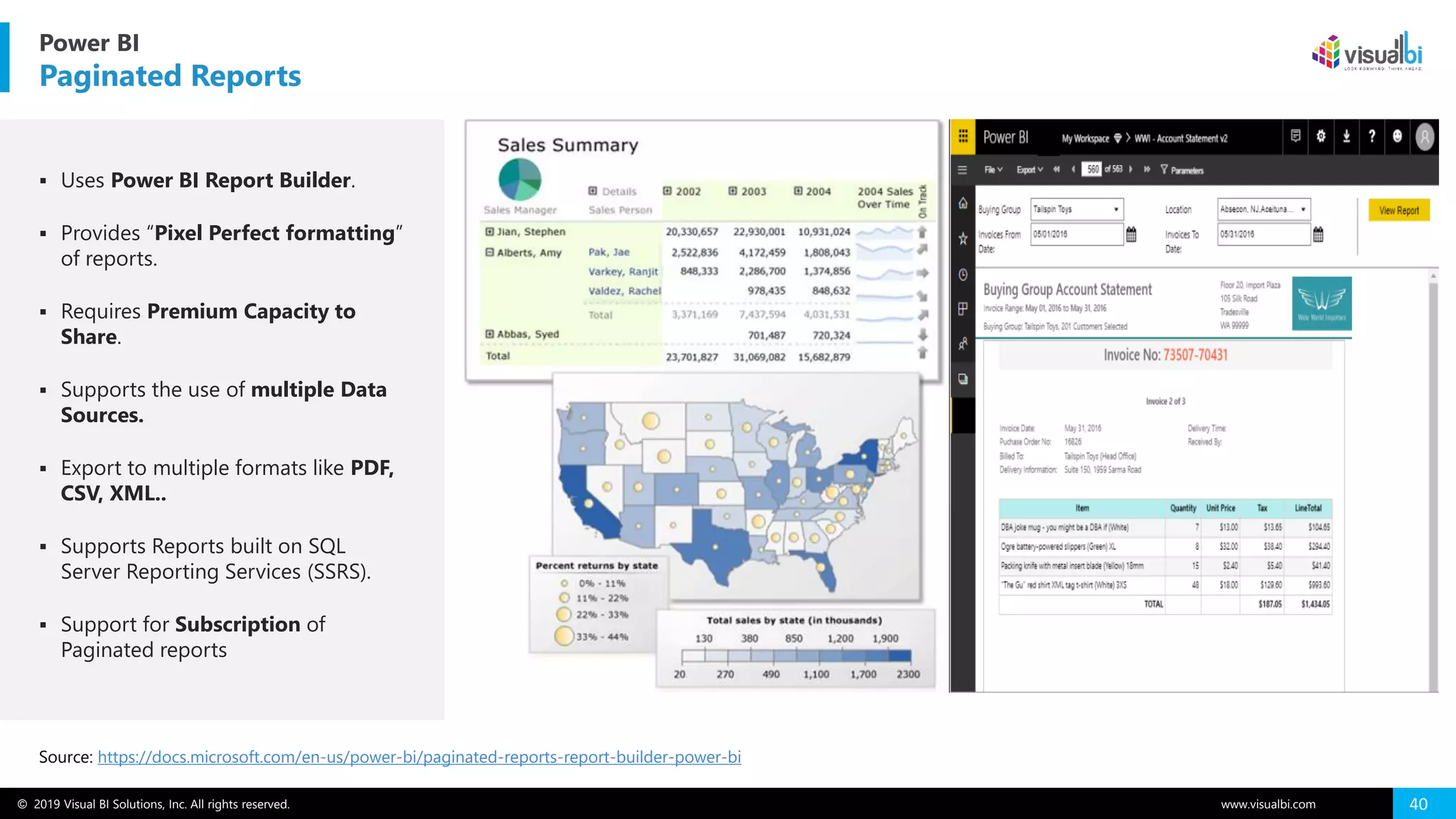Click the page number field showing 560

[x=1092, y=169]
